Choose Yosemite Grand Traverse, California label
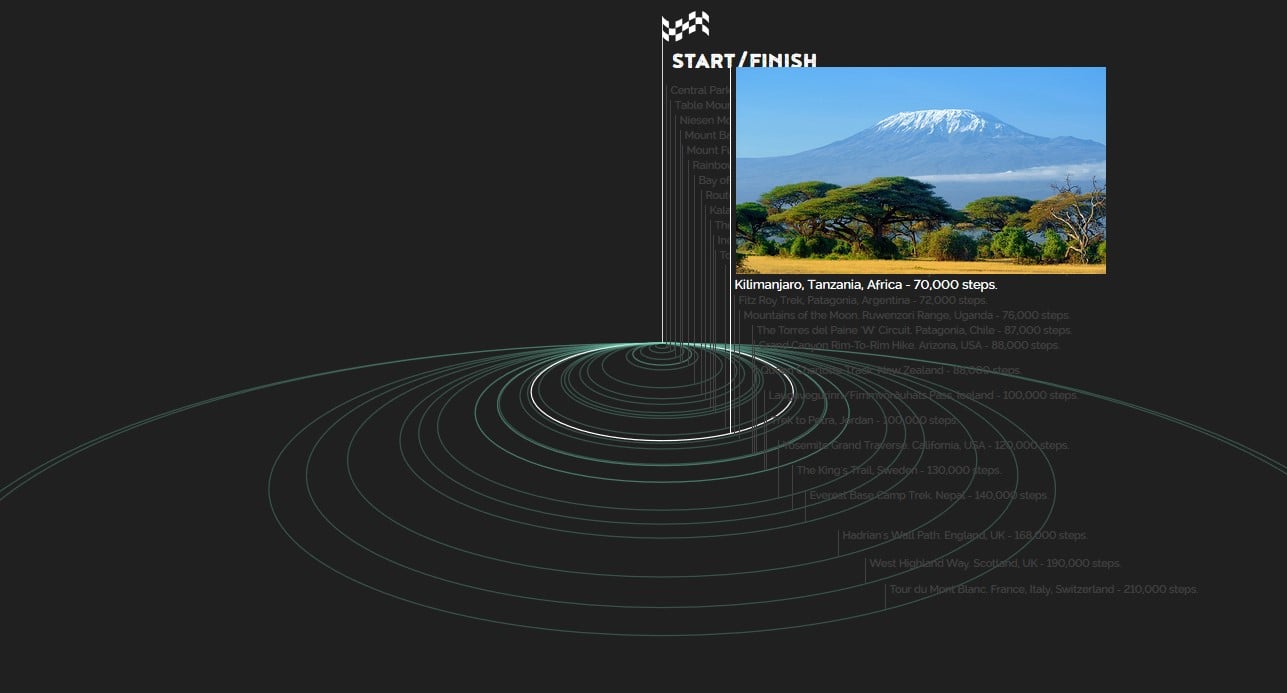Screen dimensions: 1287x693 coord(922,445)
